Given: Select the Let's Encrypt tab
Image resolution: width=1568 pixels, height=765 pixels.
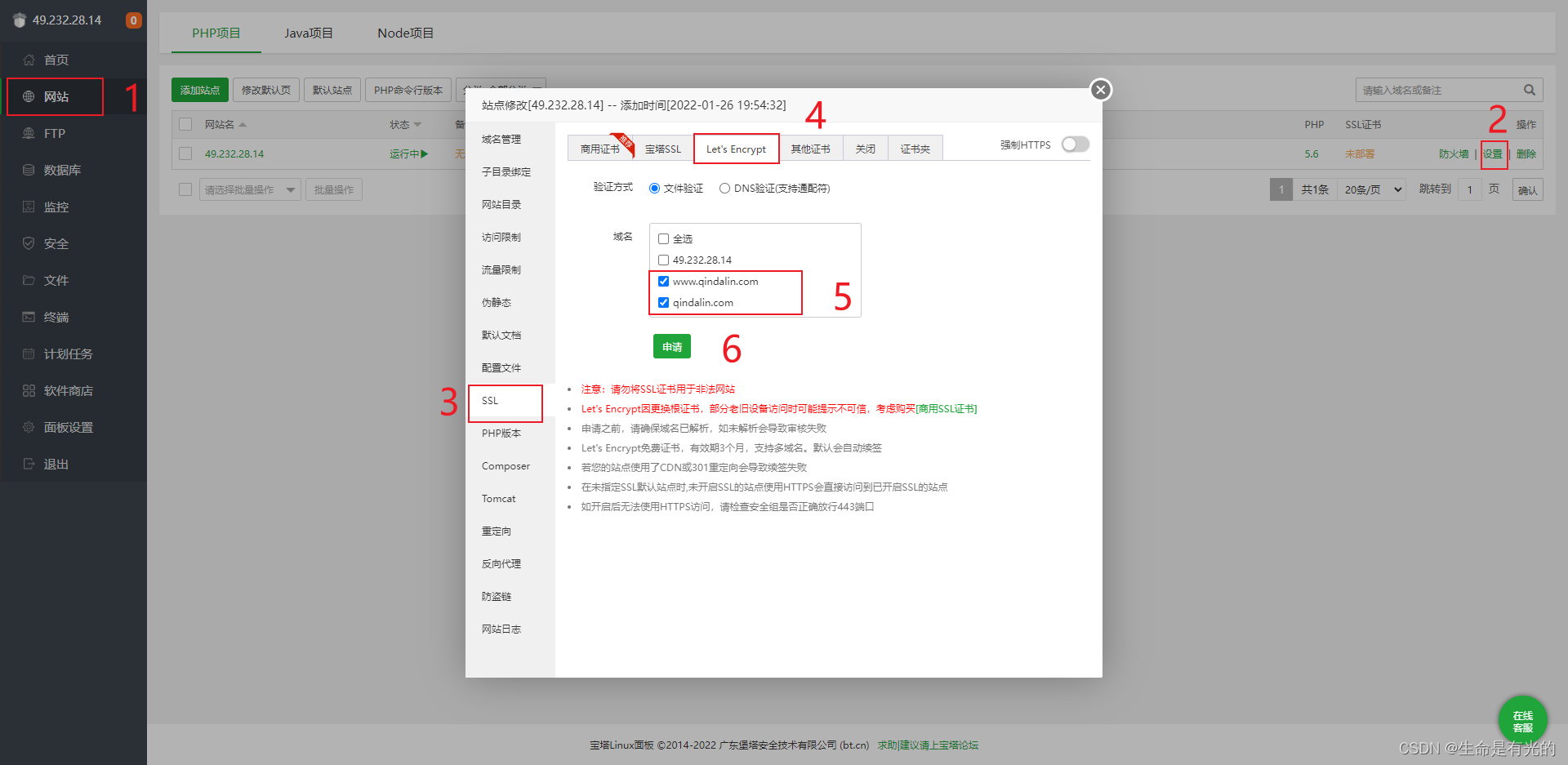Looking at the screenshot, I should coord(736,149).
